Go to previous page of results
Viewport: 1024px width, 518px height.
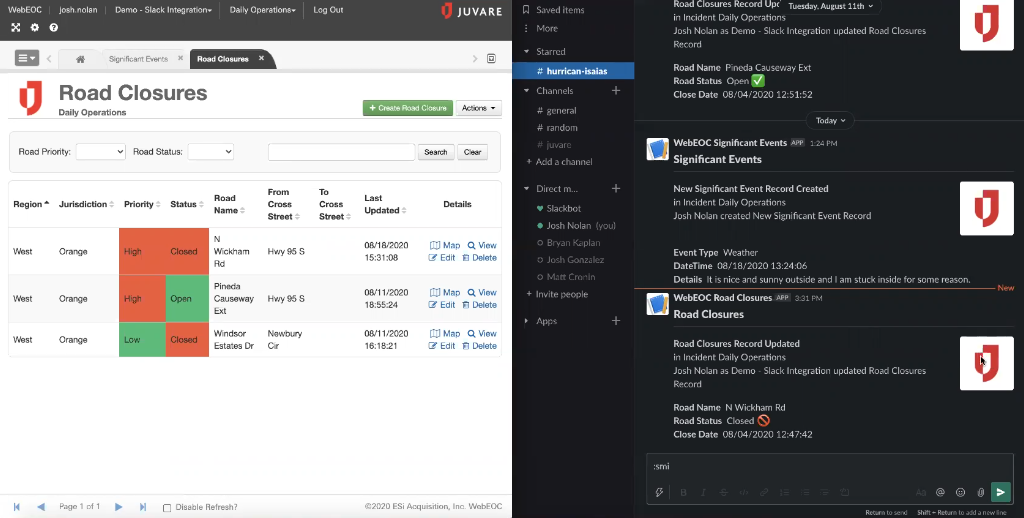click(x=41, y=507)
